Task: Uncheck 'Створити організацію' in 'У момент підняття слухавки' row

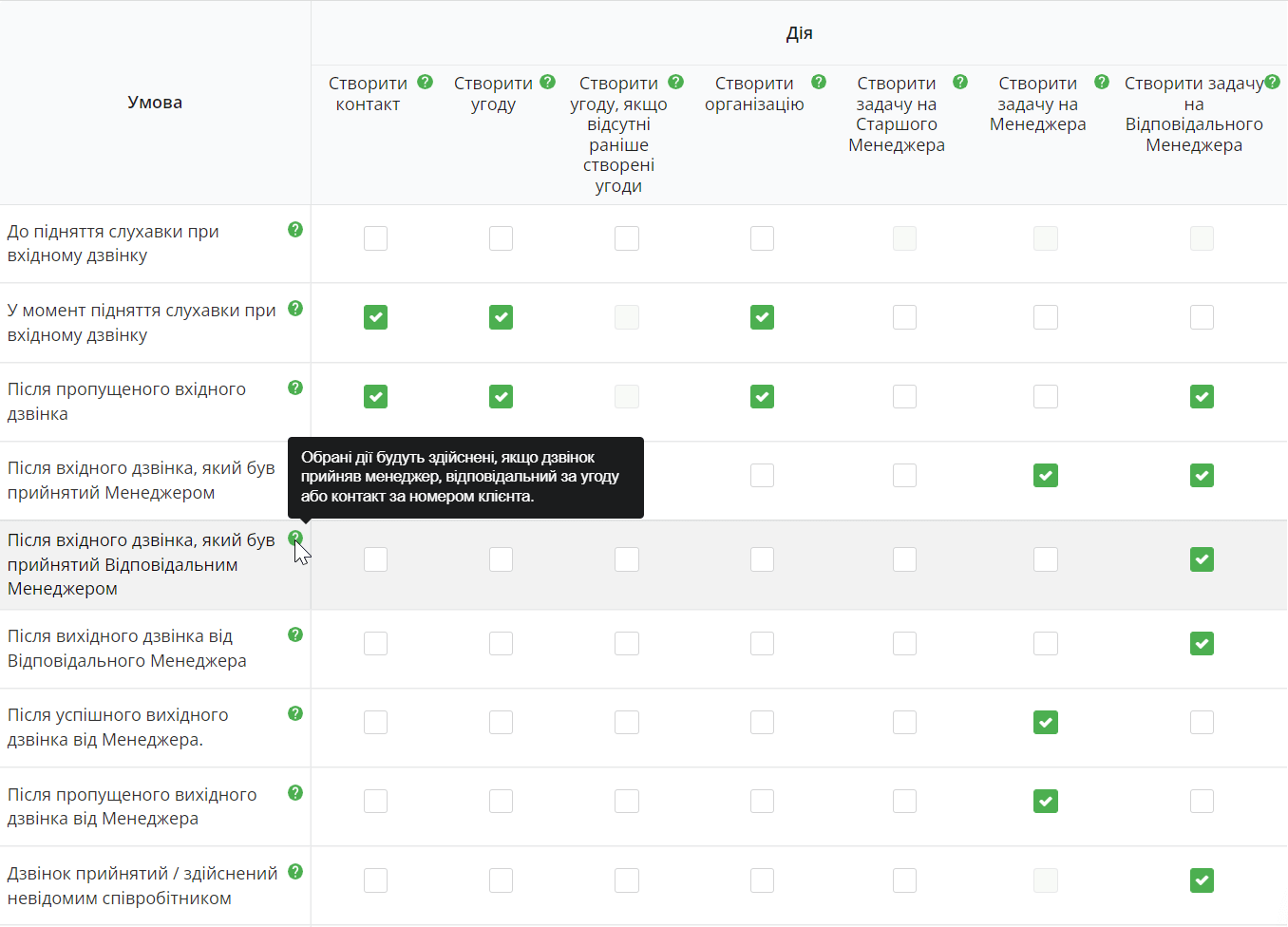Action: click(x=763, y=317)
